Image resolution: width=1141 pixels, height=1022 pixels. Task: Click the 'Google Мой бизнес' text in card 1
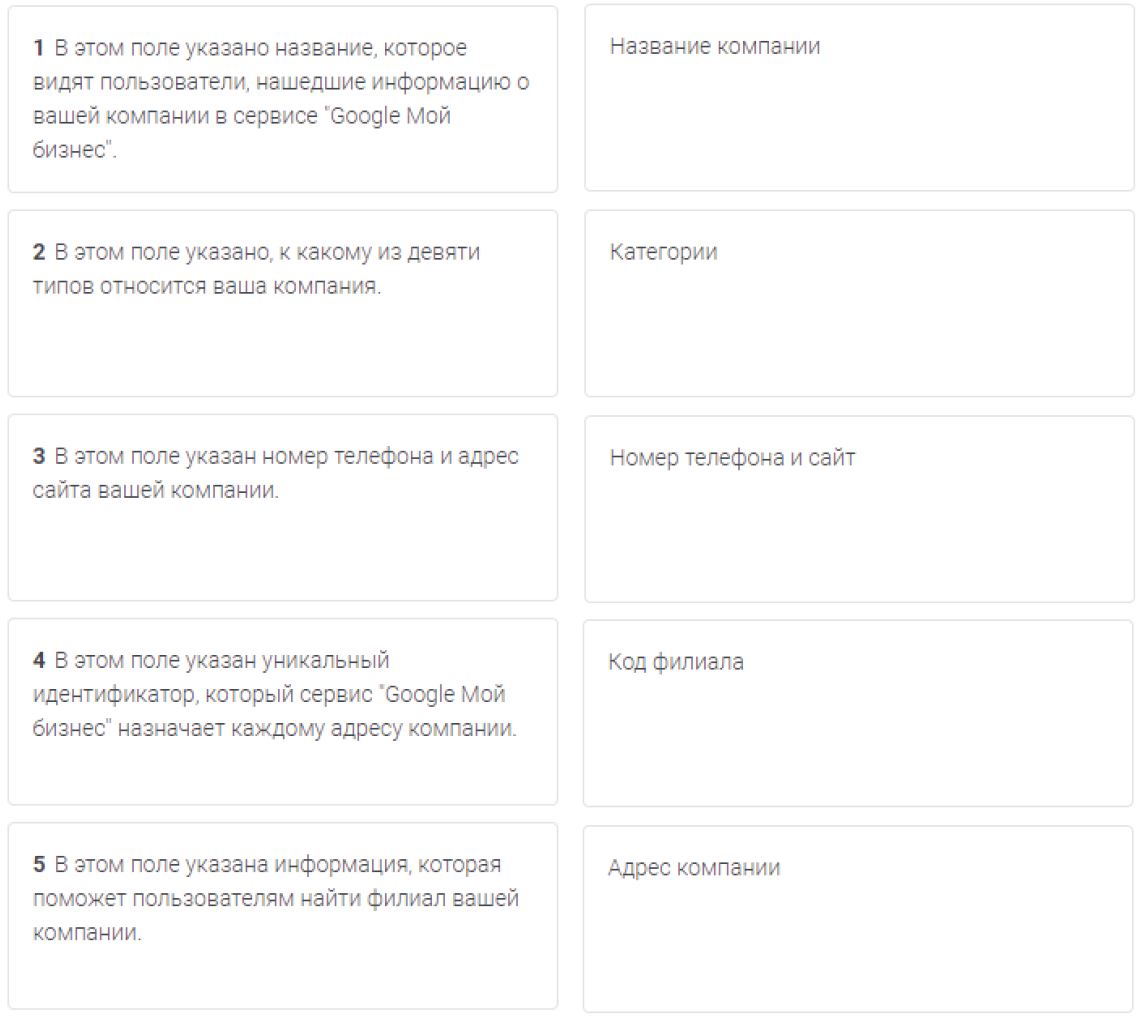pos(242,132)
